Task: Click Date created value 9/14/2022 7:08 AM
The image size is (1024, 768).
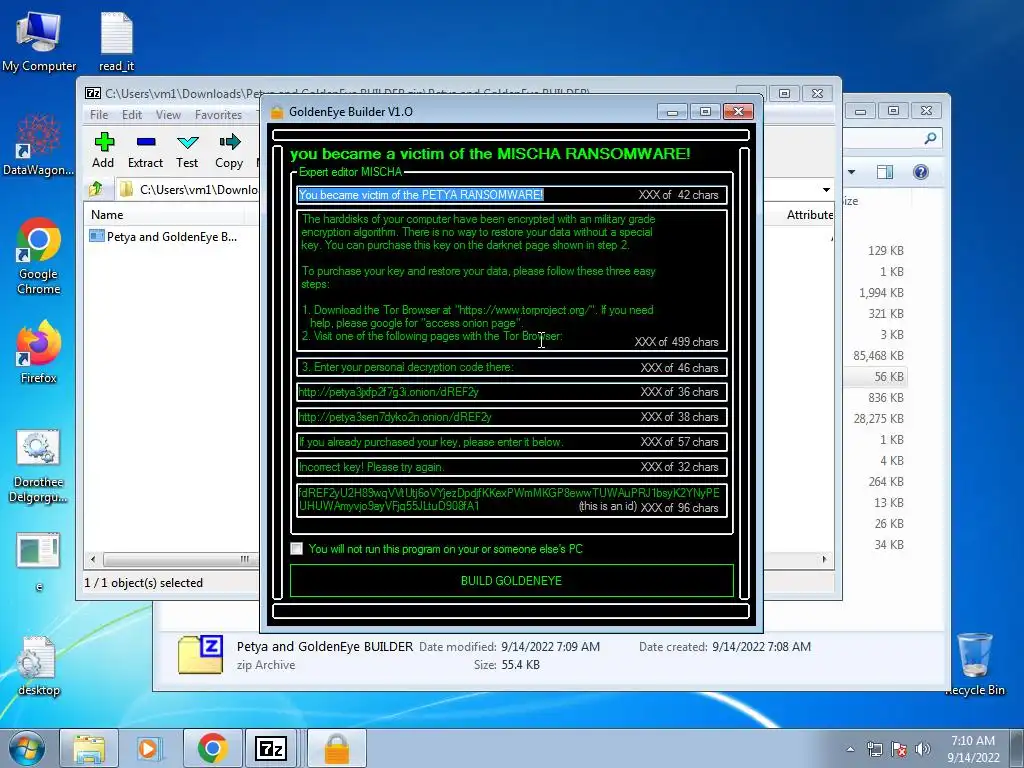Action: [761, 647]
